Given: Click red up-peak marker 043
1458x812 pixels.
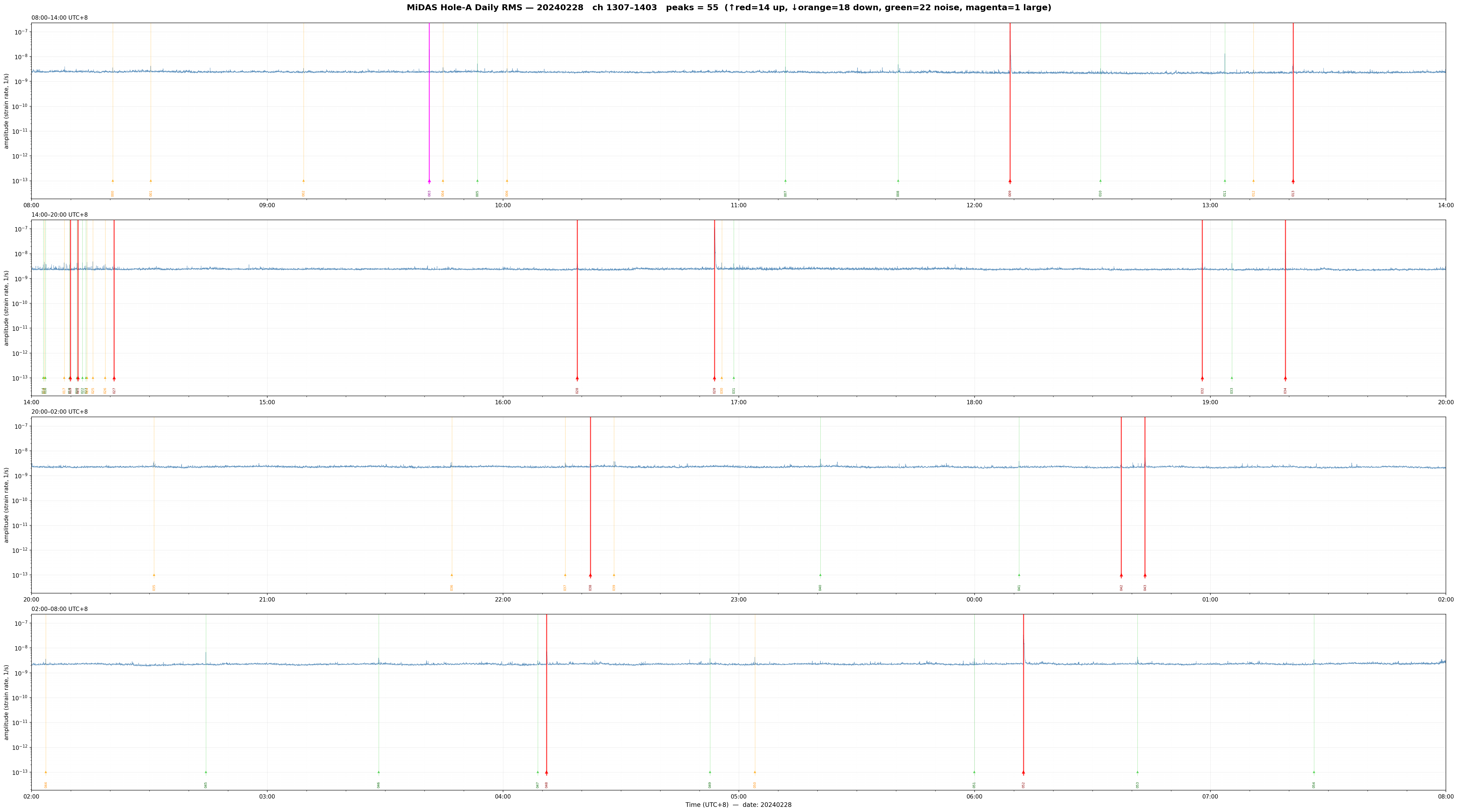Looking at the screenshot, I should [x=1145, y=575].
